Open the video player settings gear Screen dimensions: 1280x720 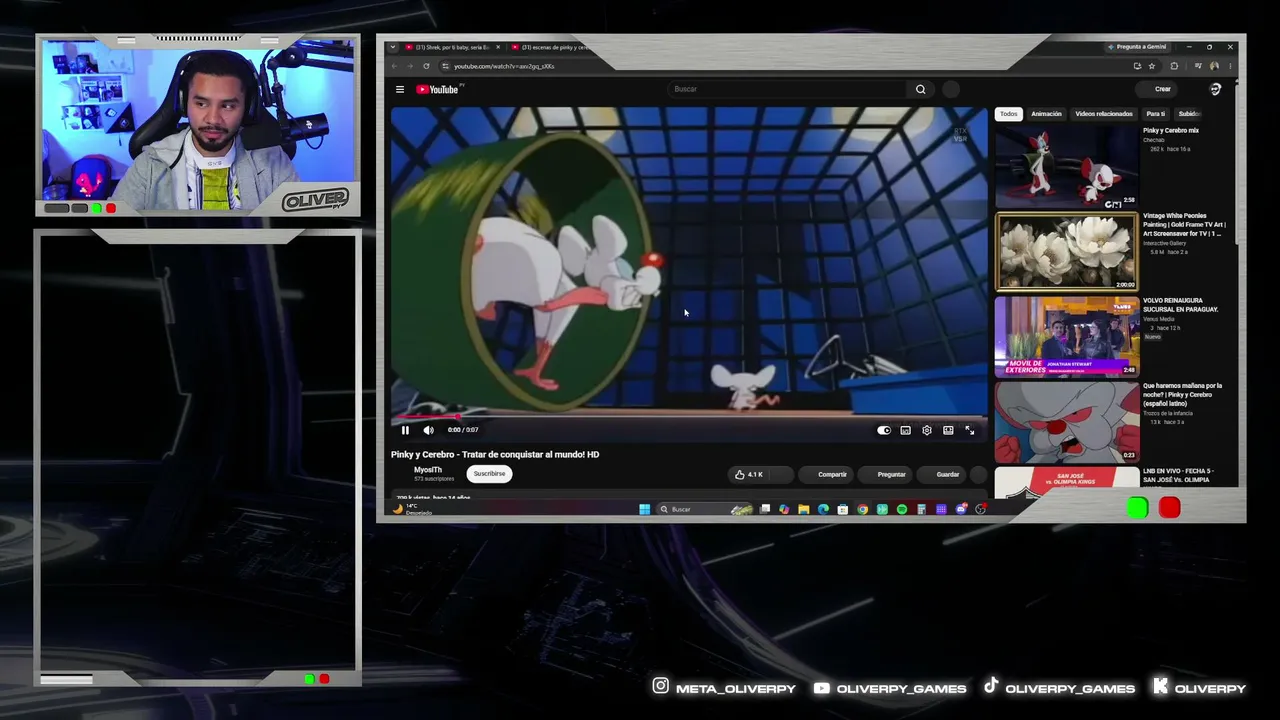927,430
